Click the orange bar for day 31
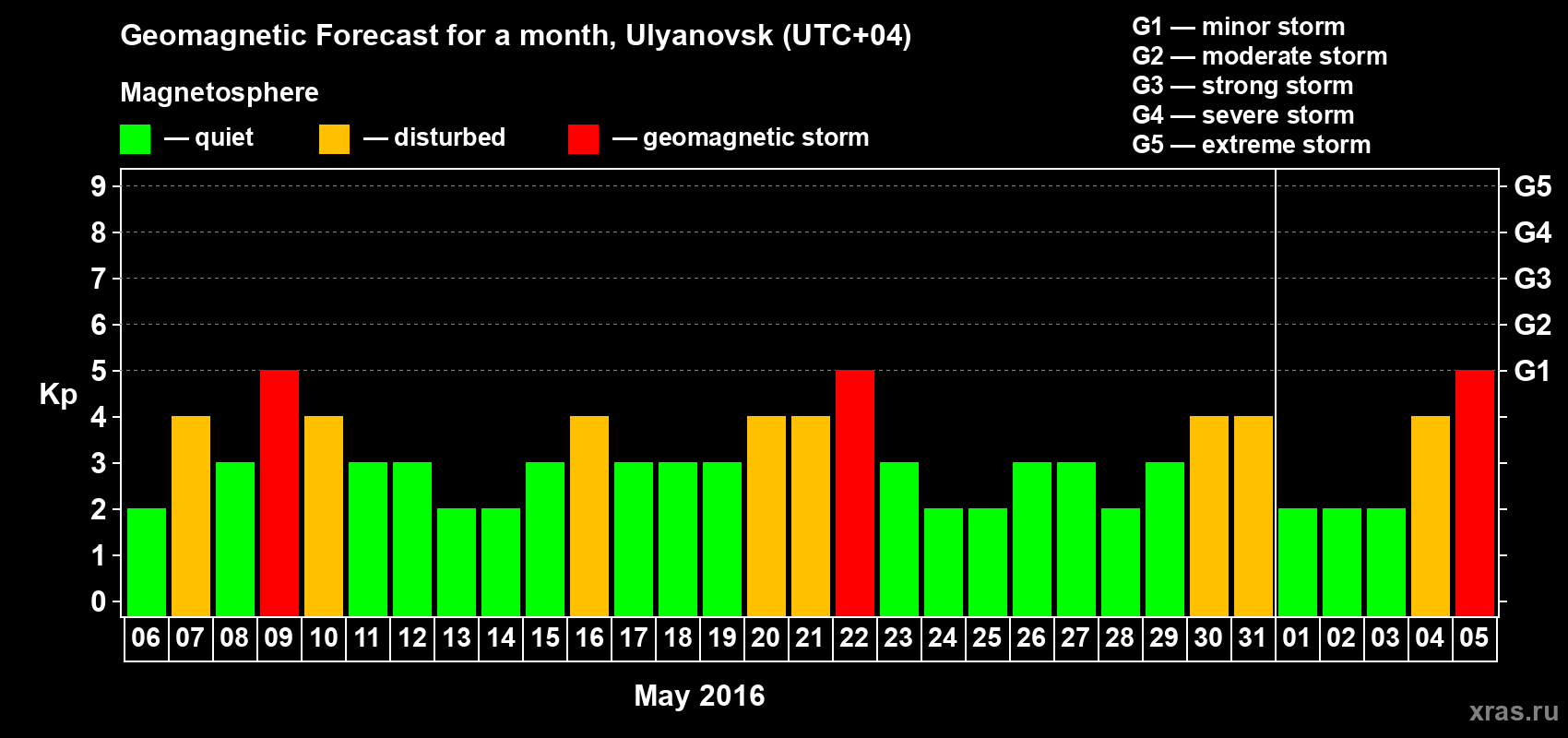The image size is (1568, 738). [x=1253, y=517]
